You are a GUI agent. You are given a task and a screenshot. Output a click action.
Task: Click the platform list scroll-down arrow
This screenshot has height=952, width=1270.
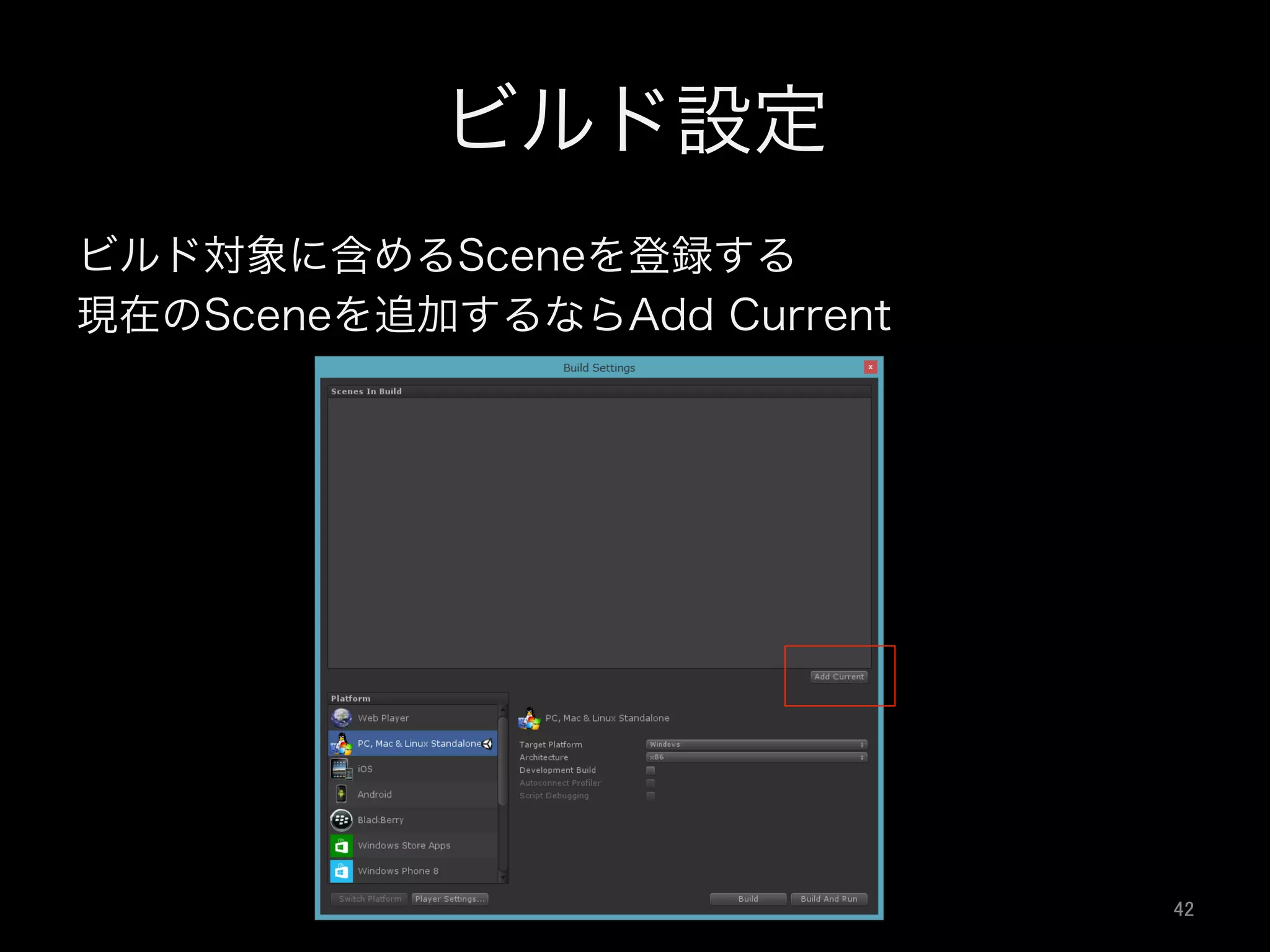tap(503, 878)
